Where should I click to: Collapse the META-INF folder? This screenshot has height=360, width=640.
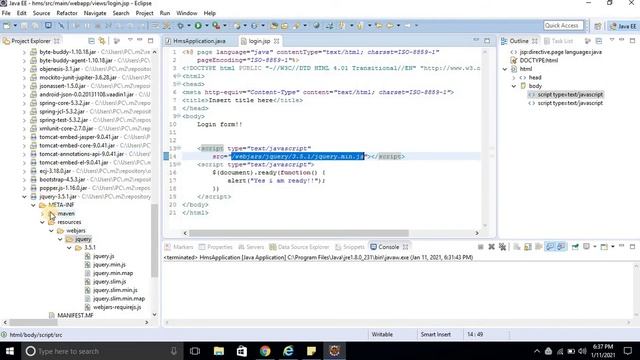click(x=33, y=205)
